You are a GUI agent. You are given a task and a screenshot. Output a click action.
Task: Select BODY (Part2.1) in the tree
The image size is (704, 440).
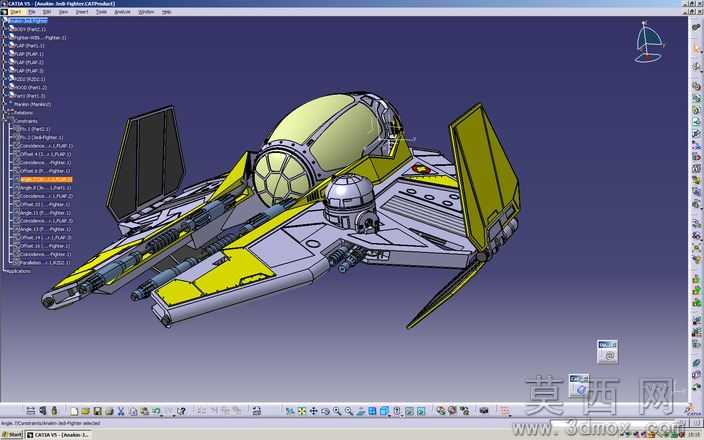(30, 29)
